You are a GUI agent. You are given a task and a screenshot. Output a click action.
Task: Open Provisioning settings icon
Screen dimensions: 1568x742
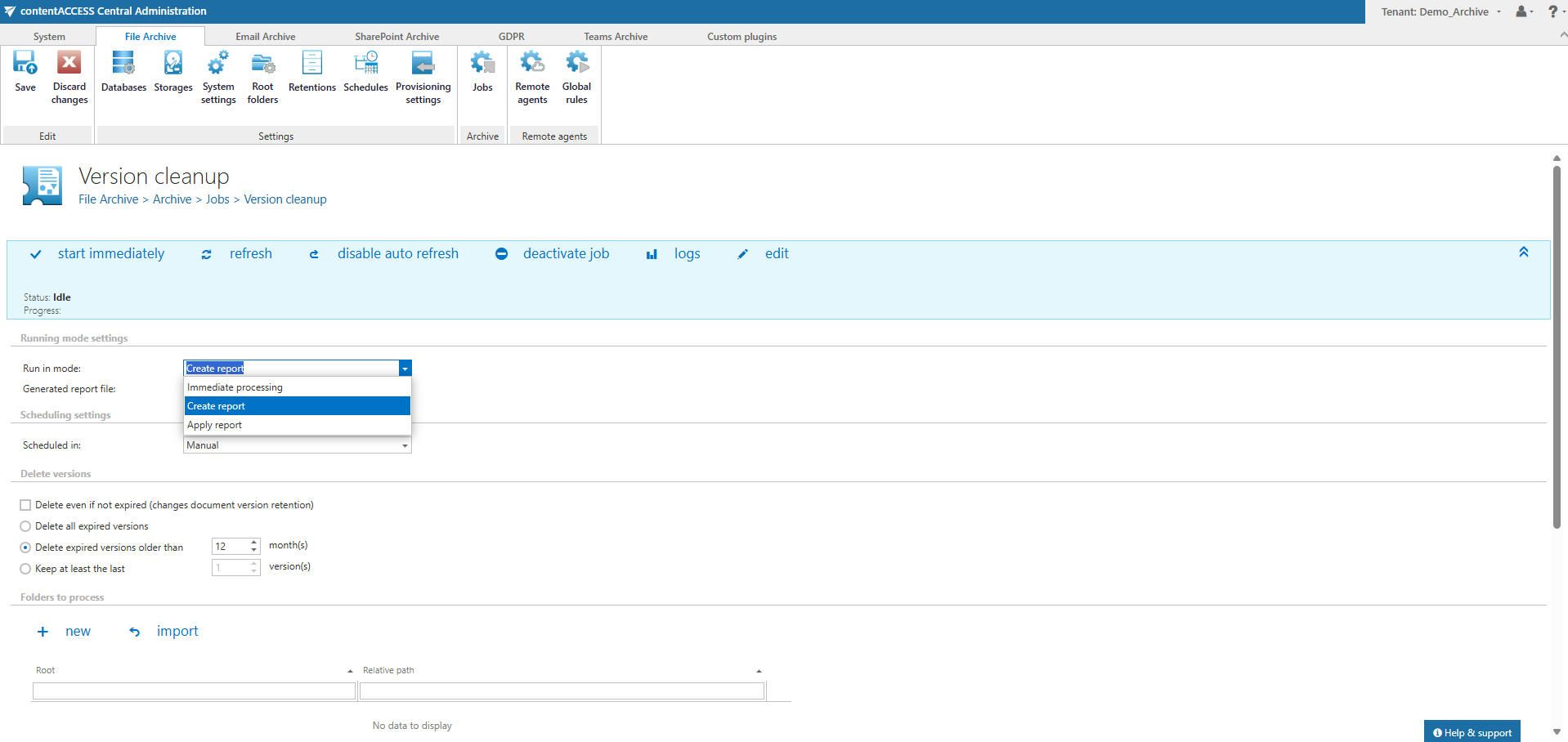[423, 63]
